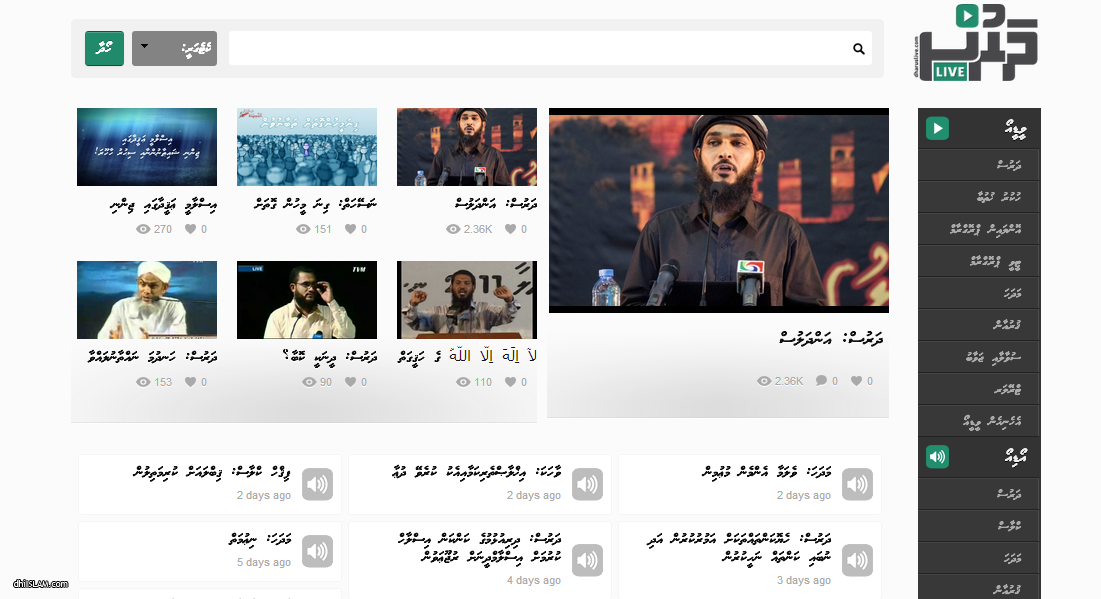
Task: Open the video thumbnail showing 90 views
Action: pos(307,300)
